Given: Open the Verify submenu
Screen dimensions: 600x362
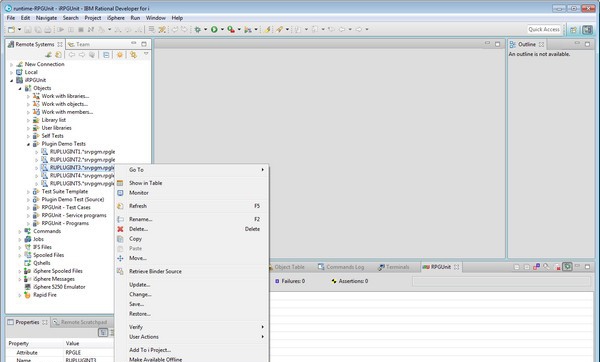Looking at the screenshot, I should [192, 327].
